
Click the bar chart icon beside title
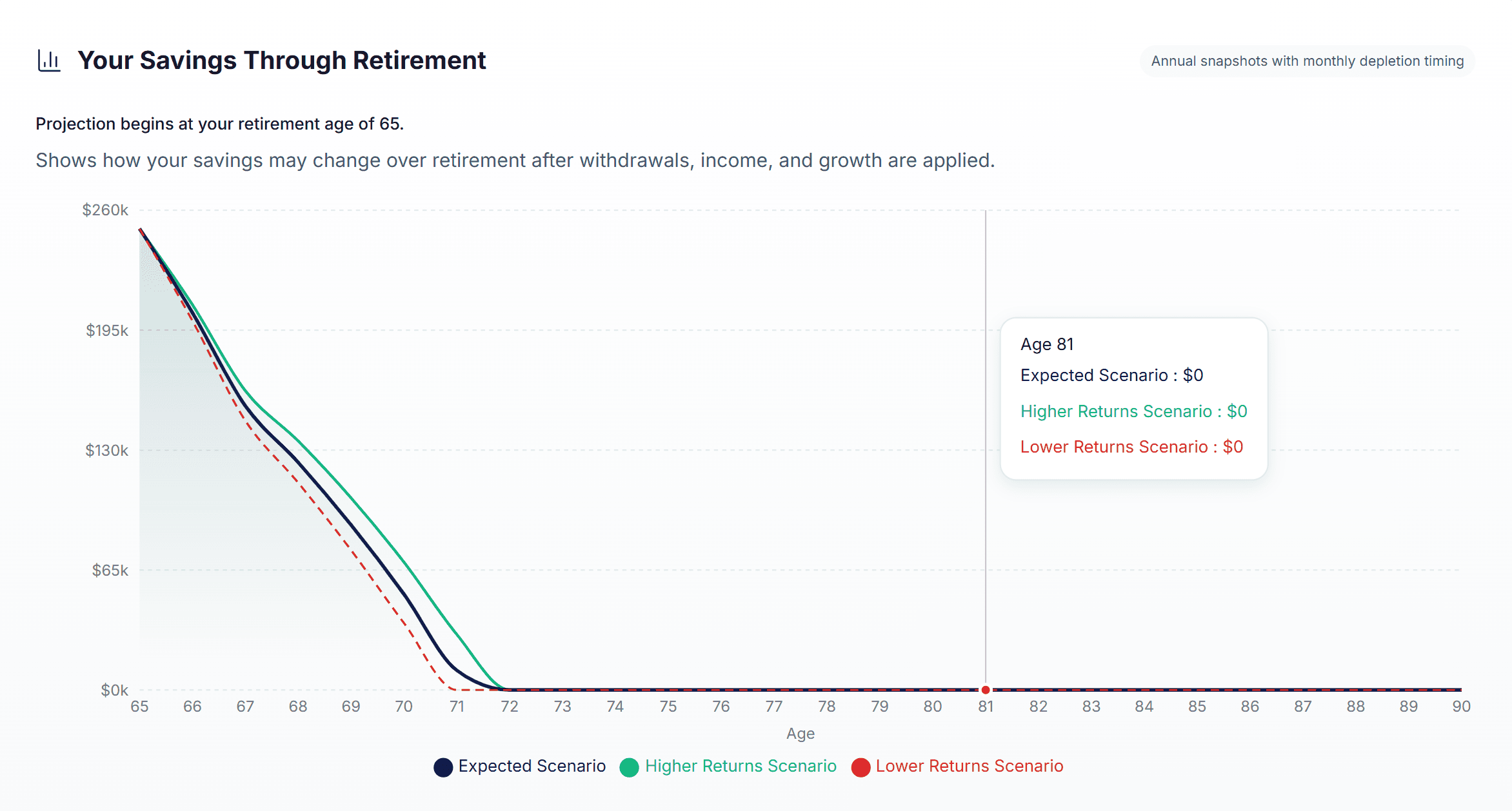[49, 61]
